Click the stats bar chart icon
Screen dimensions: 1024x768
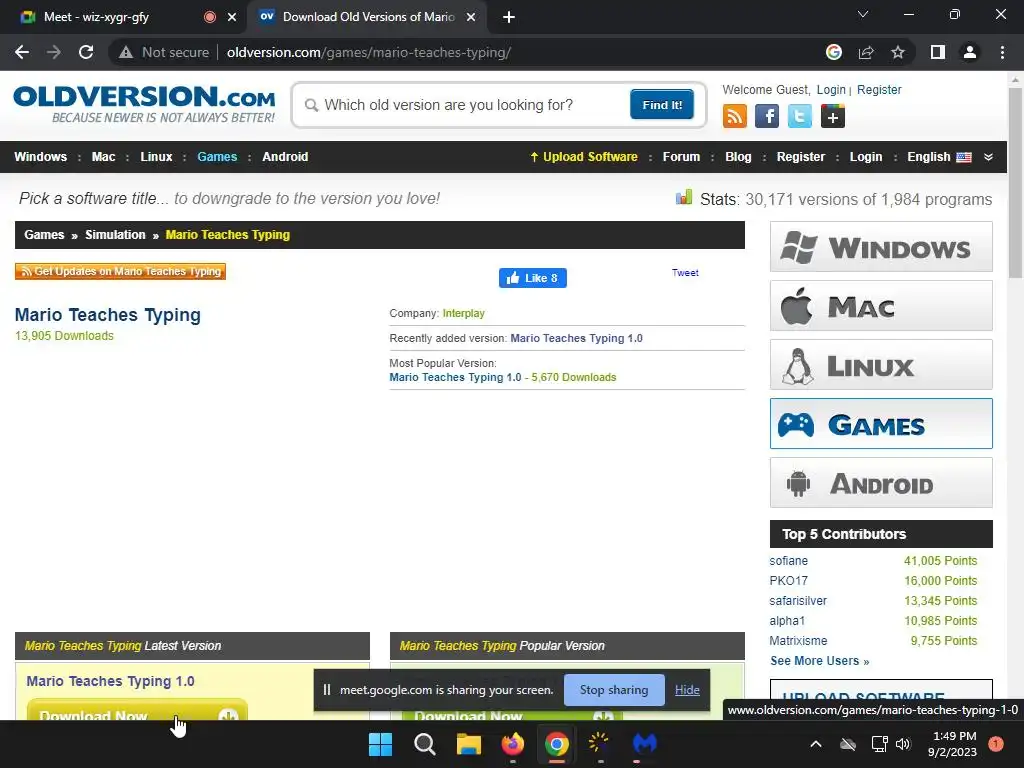(x=684, y=197)
